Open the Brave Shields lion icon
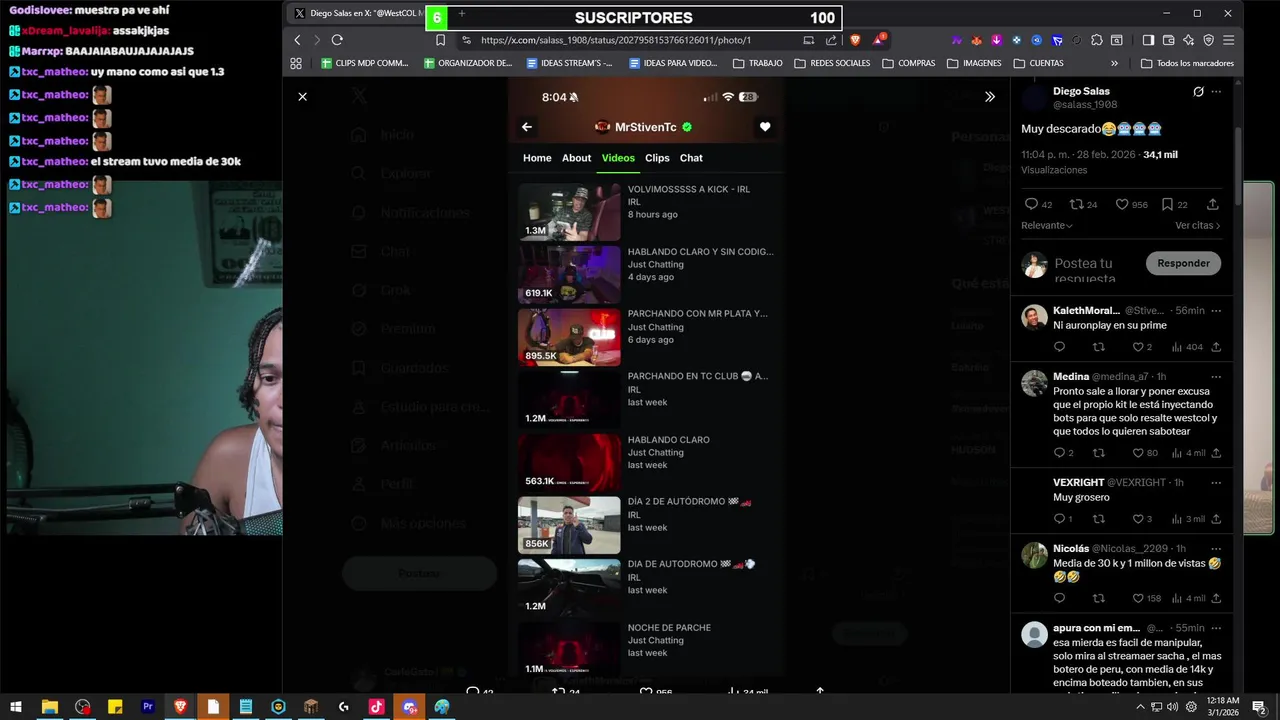This screenshot has width=1280, height=720. click(x=855, y=40)
